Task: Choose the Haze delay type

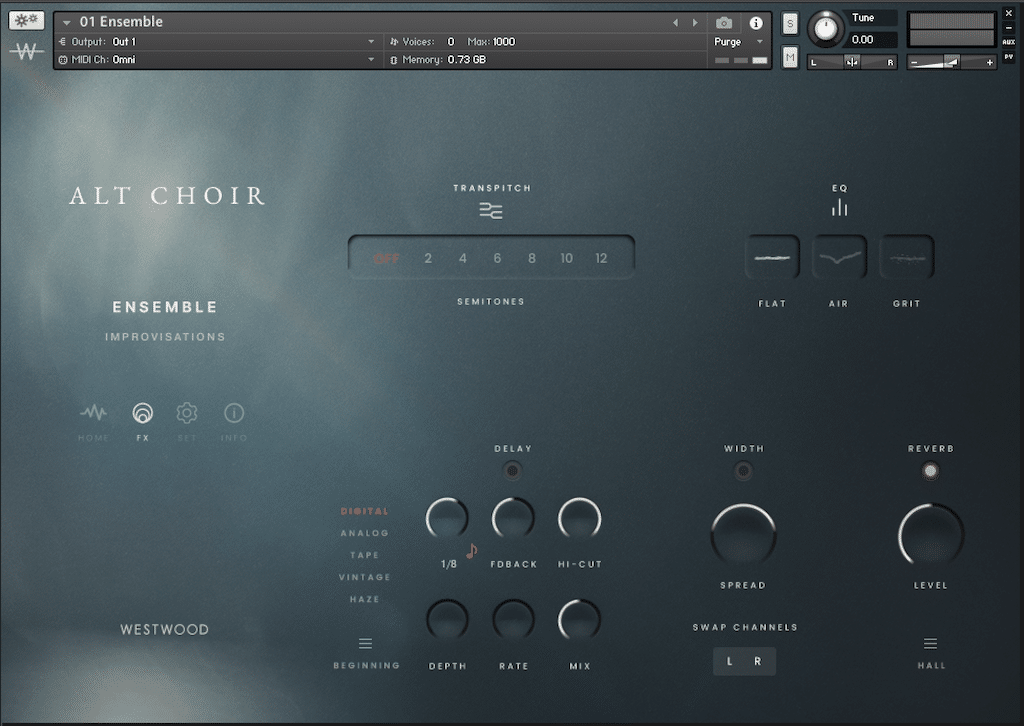Action: click(365, 599)
